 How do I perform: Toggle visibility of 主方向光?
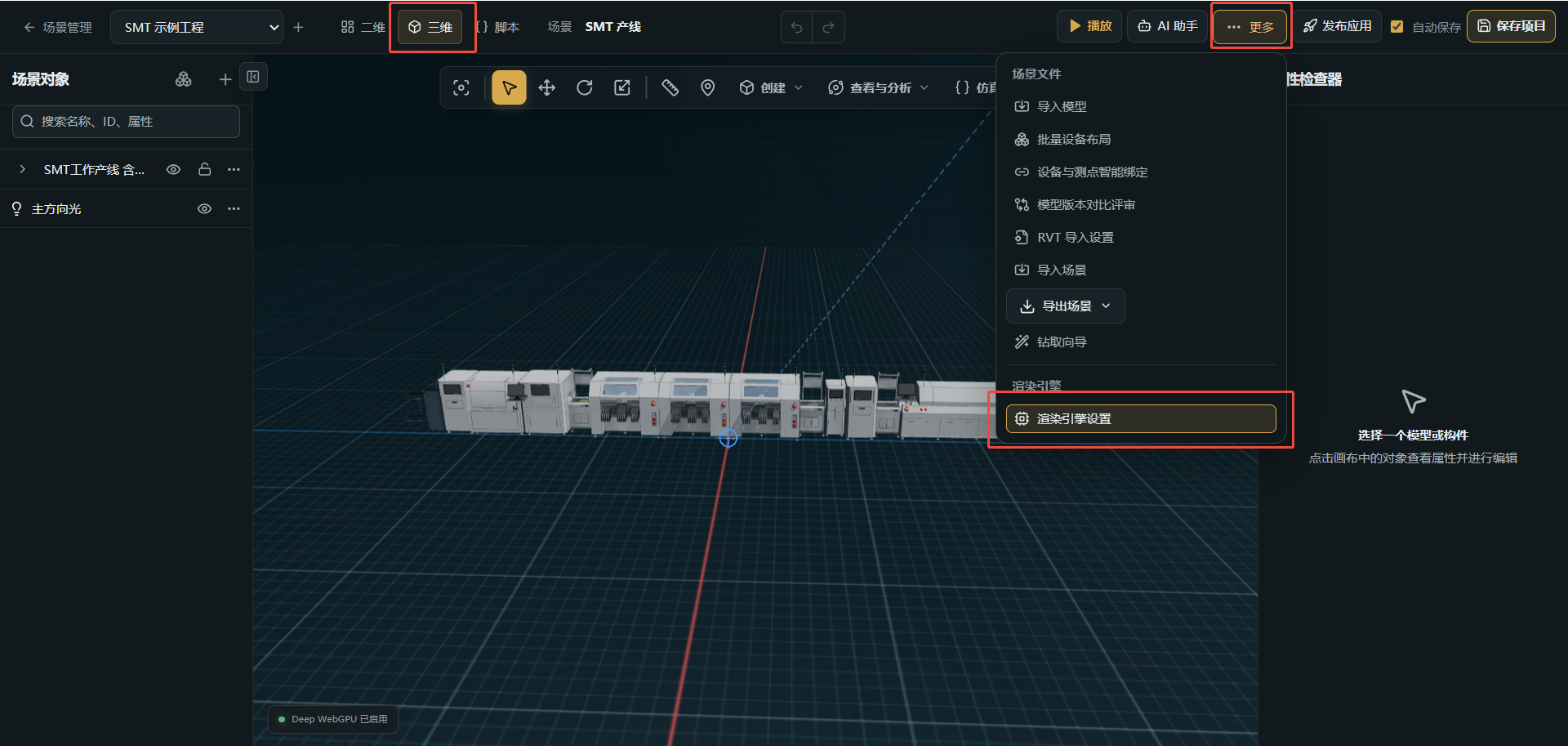click(x=204, y=208)
